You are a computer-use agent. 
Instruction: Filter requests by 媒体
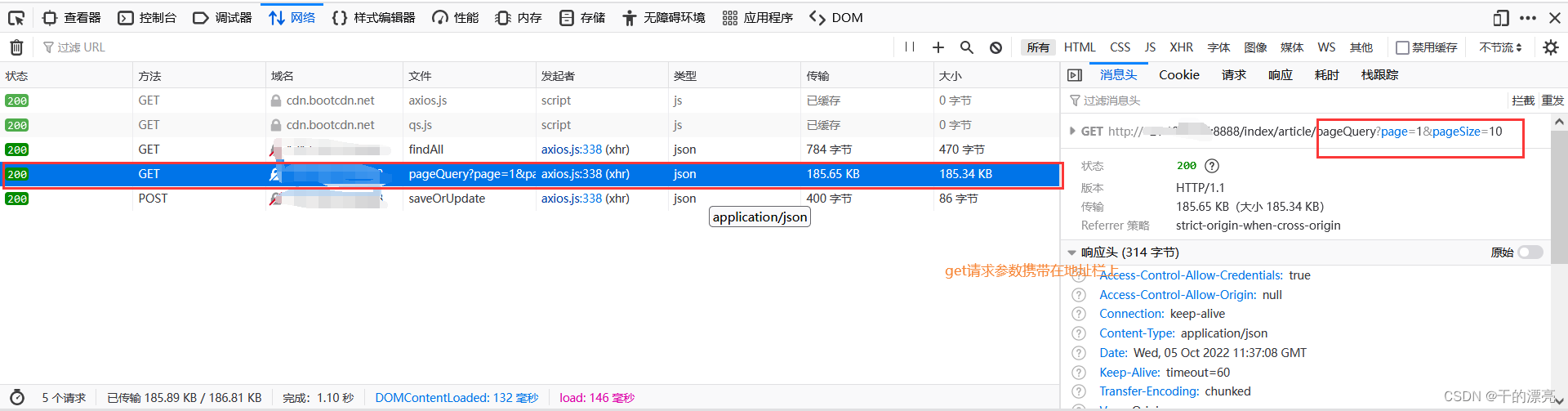point(1292,47)
